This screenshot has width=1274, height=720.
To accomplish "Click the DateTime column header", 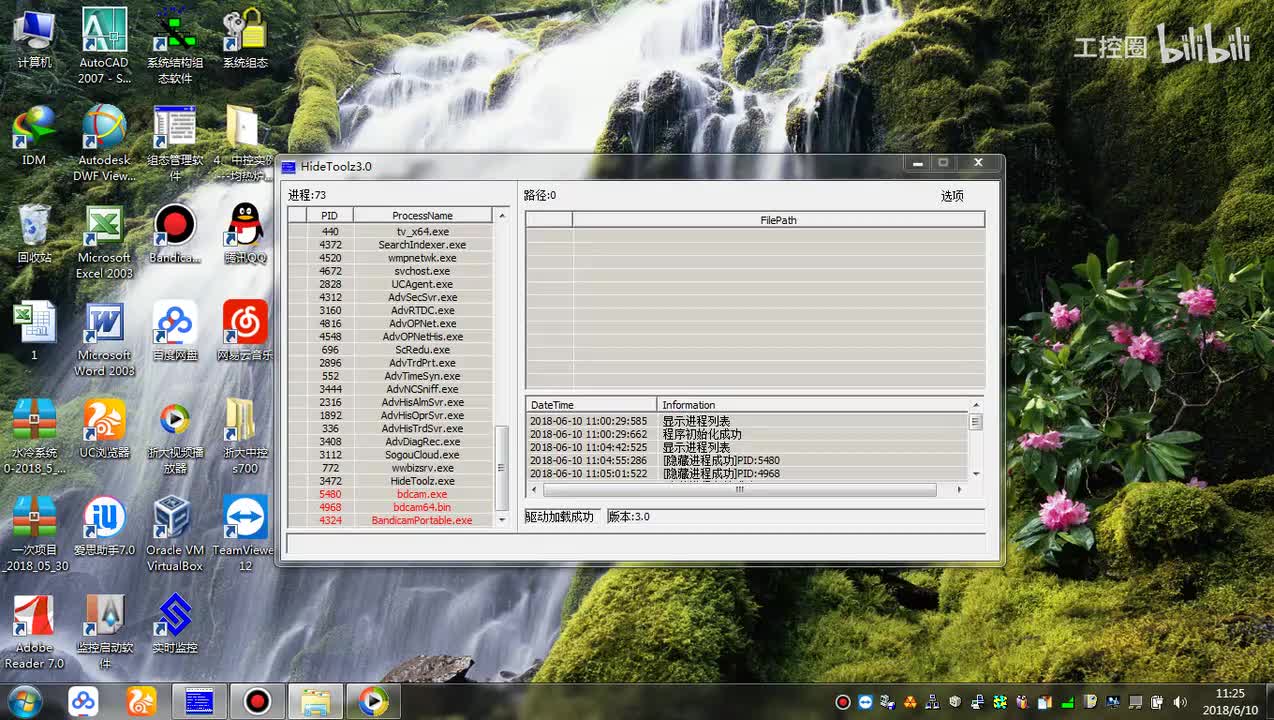I will coord(591,405).
